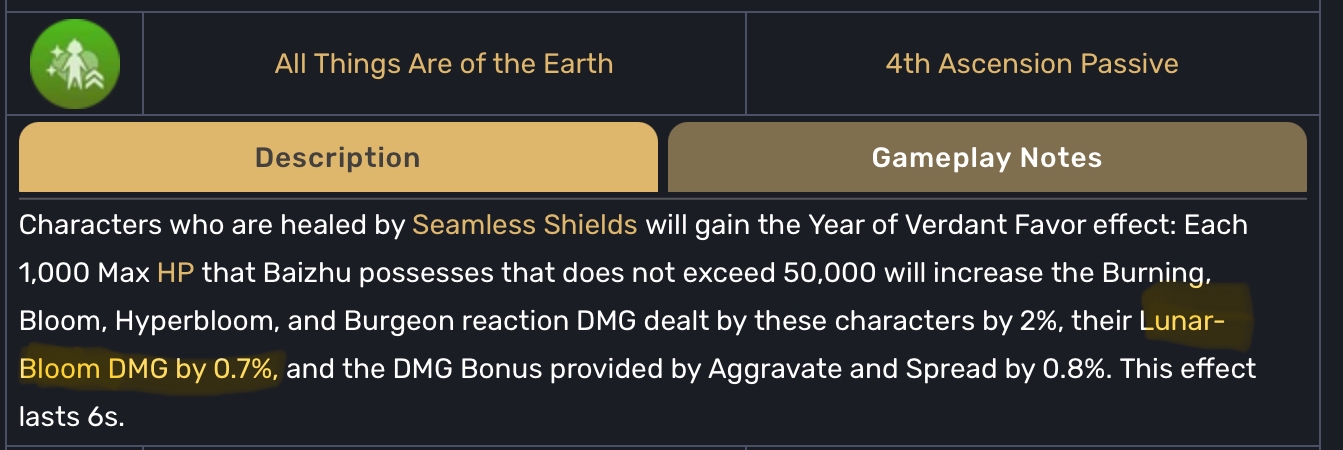This screenshot has width=1343, height=450.
Task: Click the "lasts 6s." text
Action: 72,417
